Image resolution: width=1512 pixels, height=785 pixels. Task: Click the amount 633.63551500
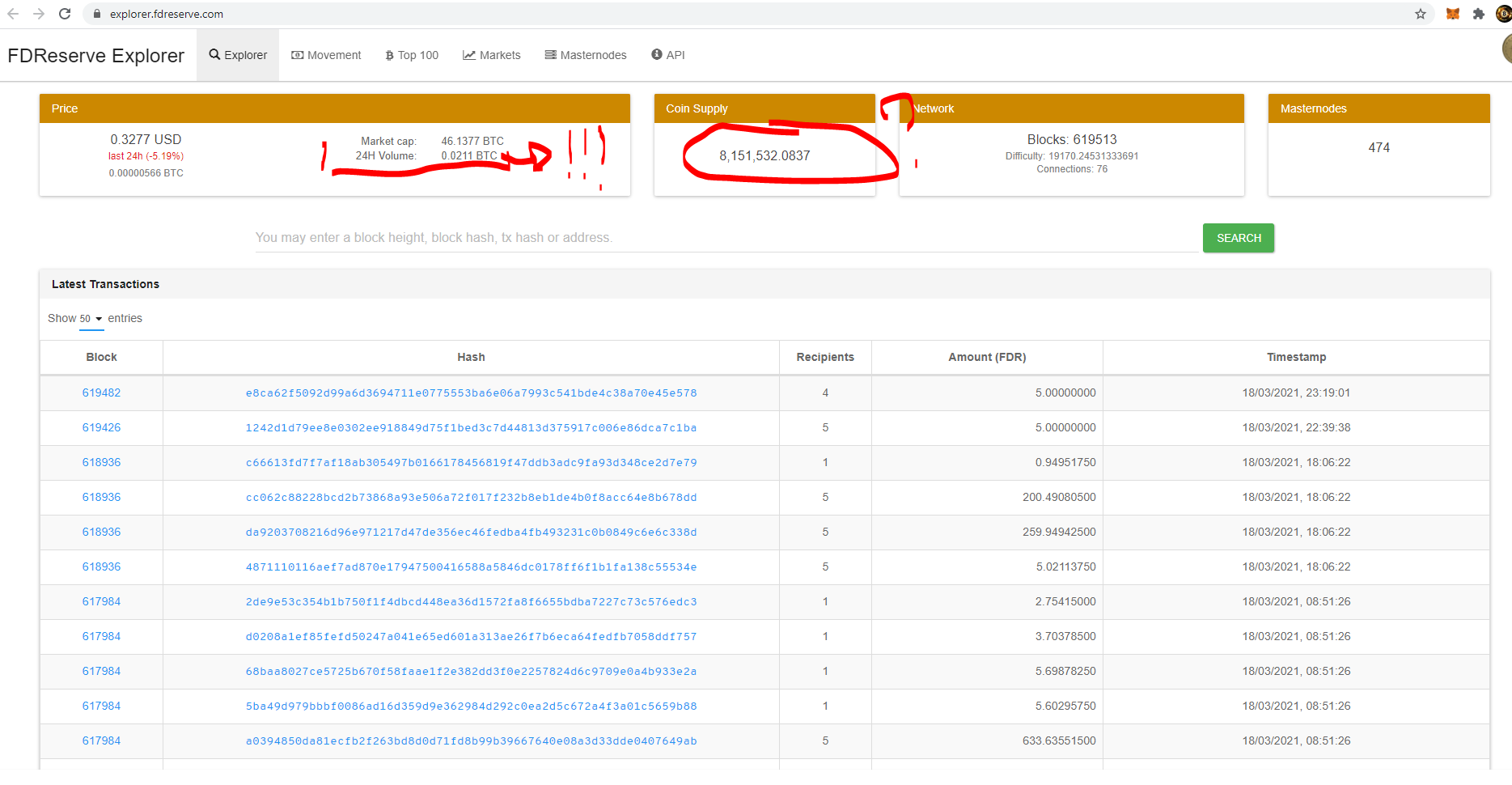pos(1059,740)
